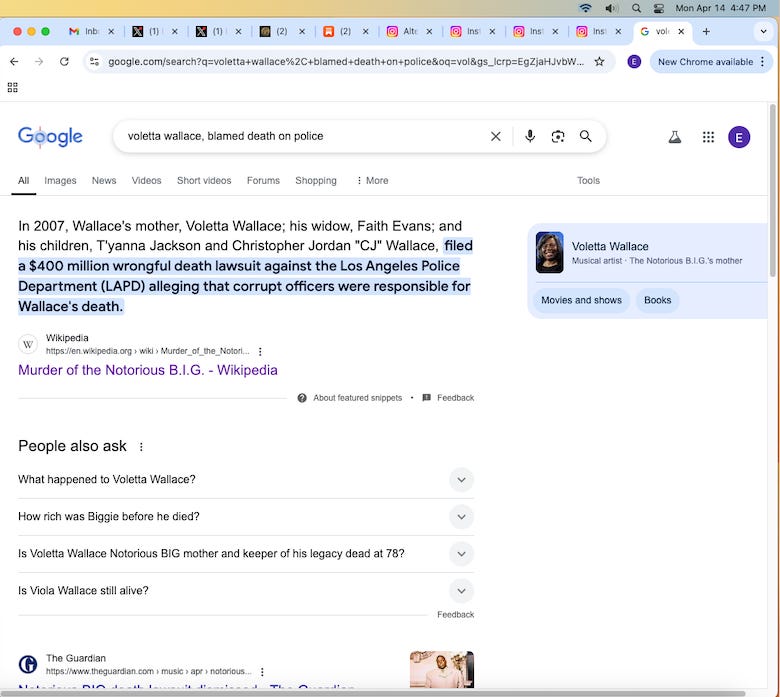Open the sound volume menu bar icon
Screen dimensions: 780x697
click(611, 8)
